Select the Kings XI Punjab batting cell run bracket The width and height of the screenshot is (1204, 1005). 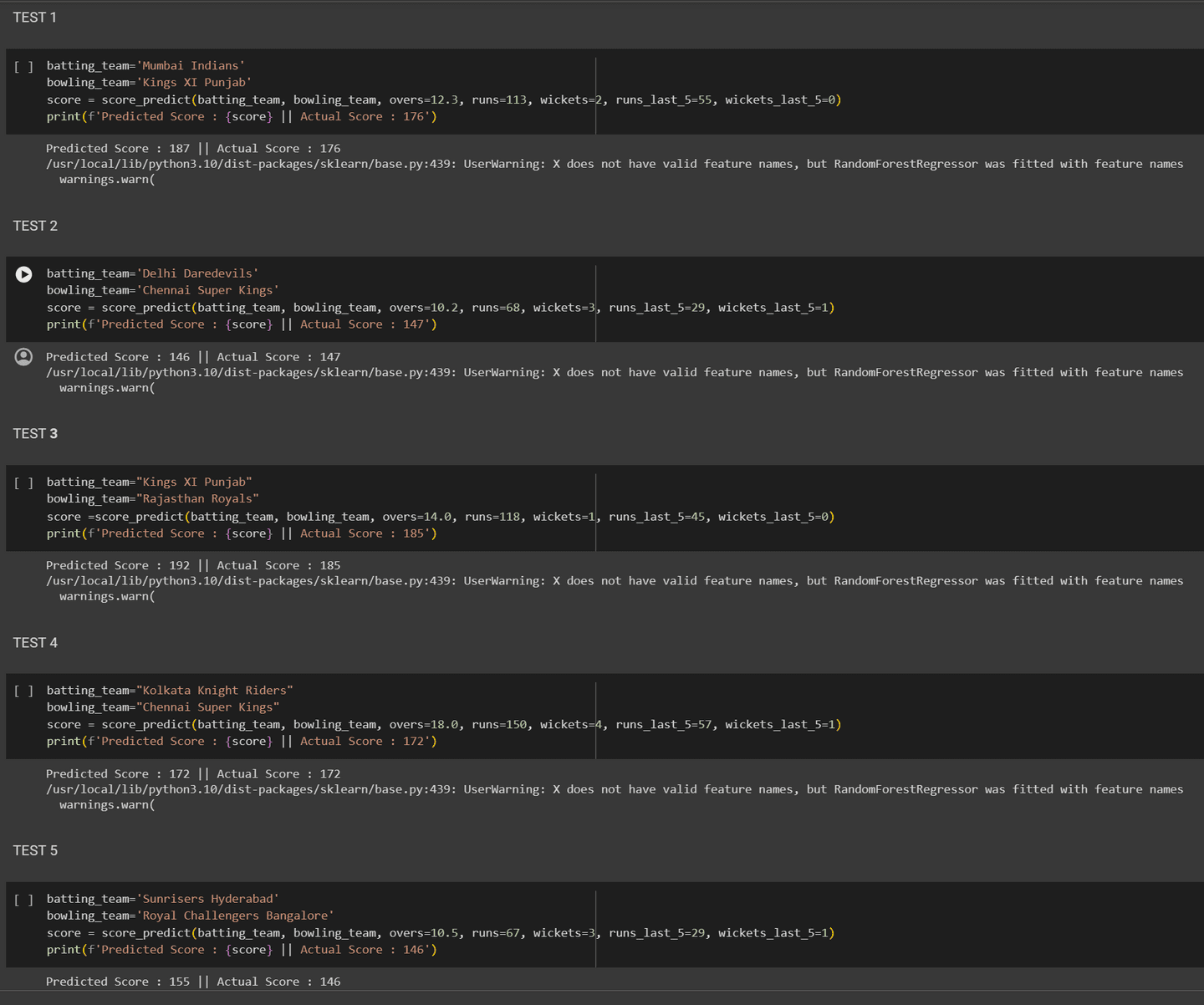(x=23, y=482)
